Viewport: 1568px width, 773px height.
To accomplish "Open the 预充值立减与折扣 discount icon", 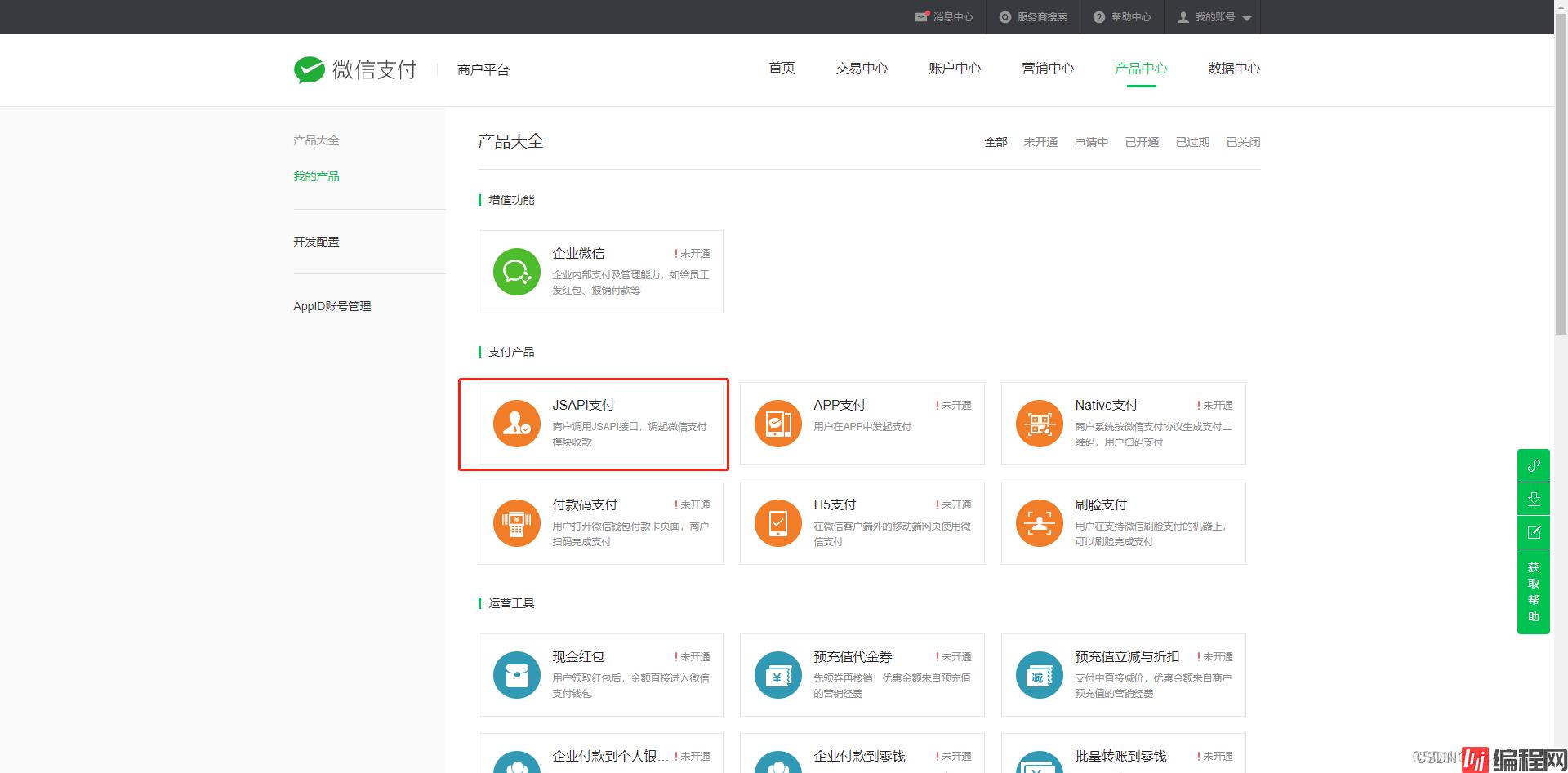I will pyautogui.click(x=1040, y=675).
